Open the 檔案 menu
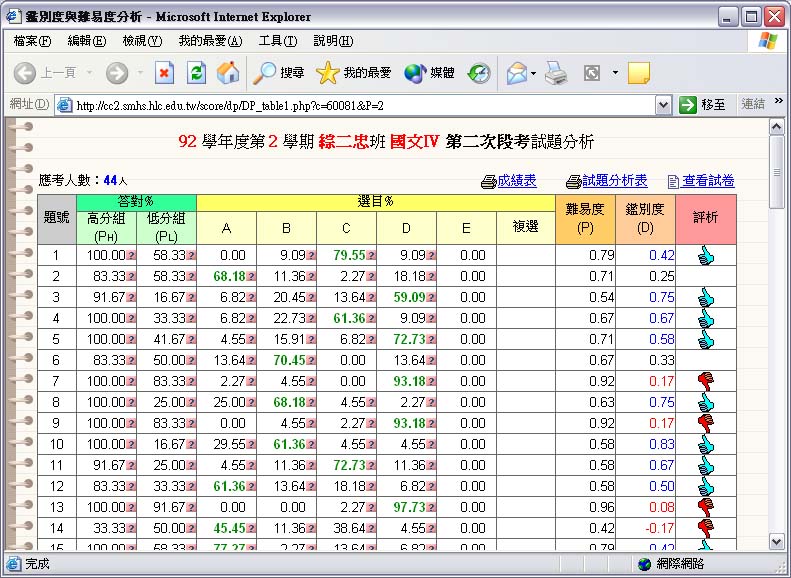 click(x=32, y=41)
